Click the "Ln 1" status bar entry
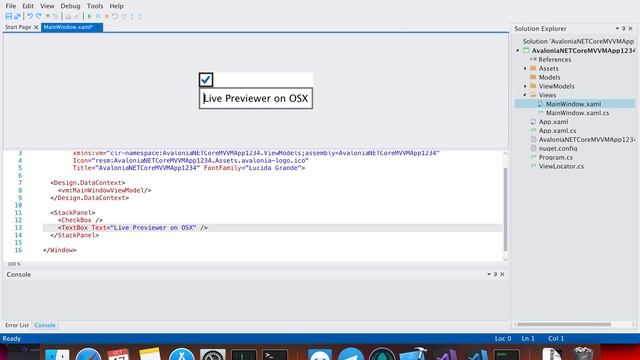640x360 pixels. 528,338
